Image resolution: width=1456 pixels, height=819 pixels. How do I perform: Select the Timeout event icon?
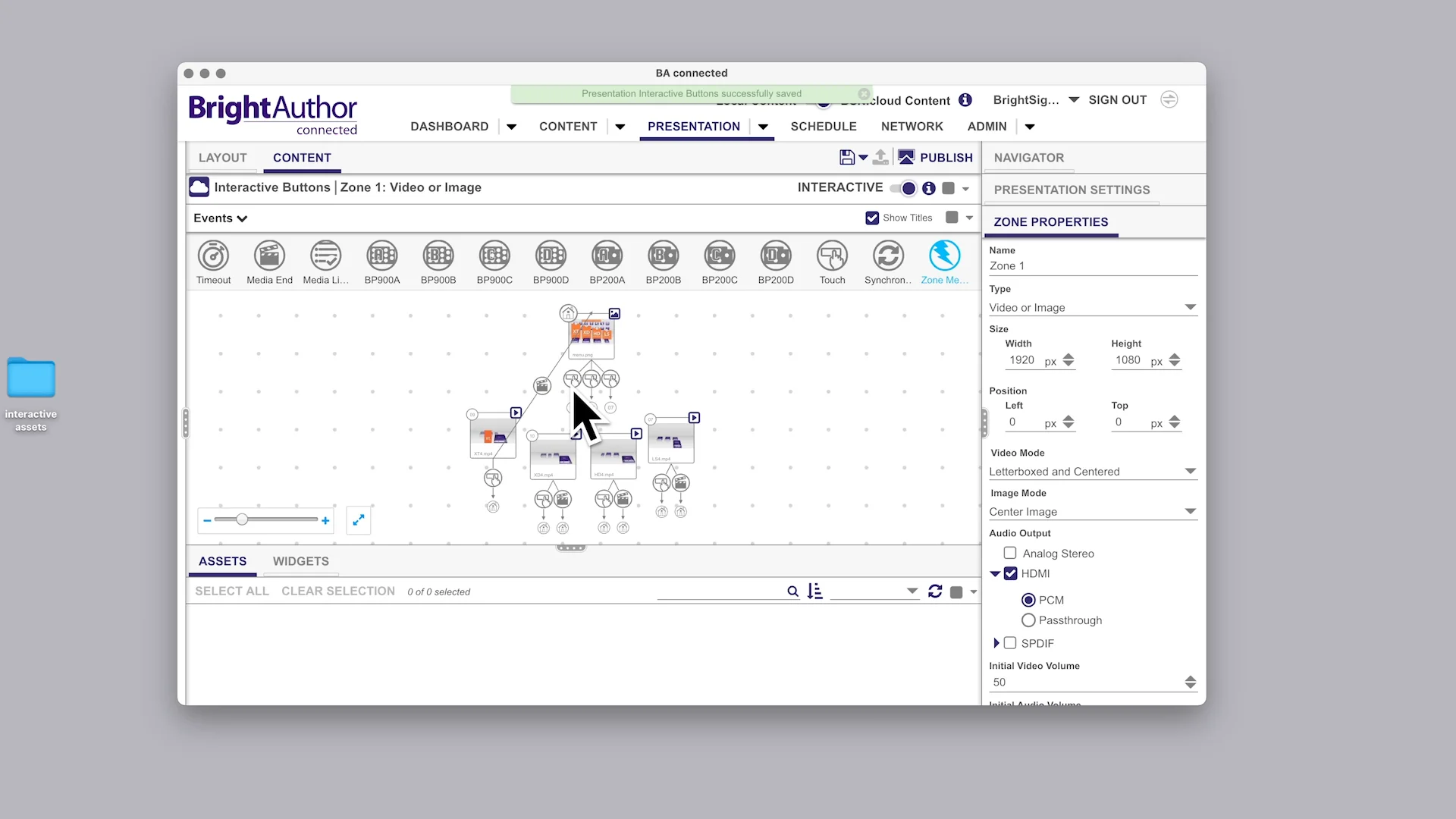point(213,256)
